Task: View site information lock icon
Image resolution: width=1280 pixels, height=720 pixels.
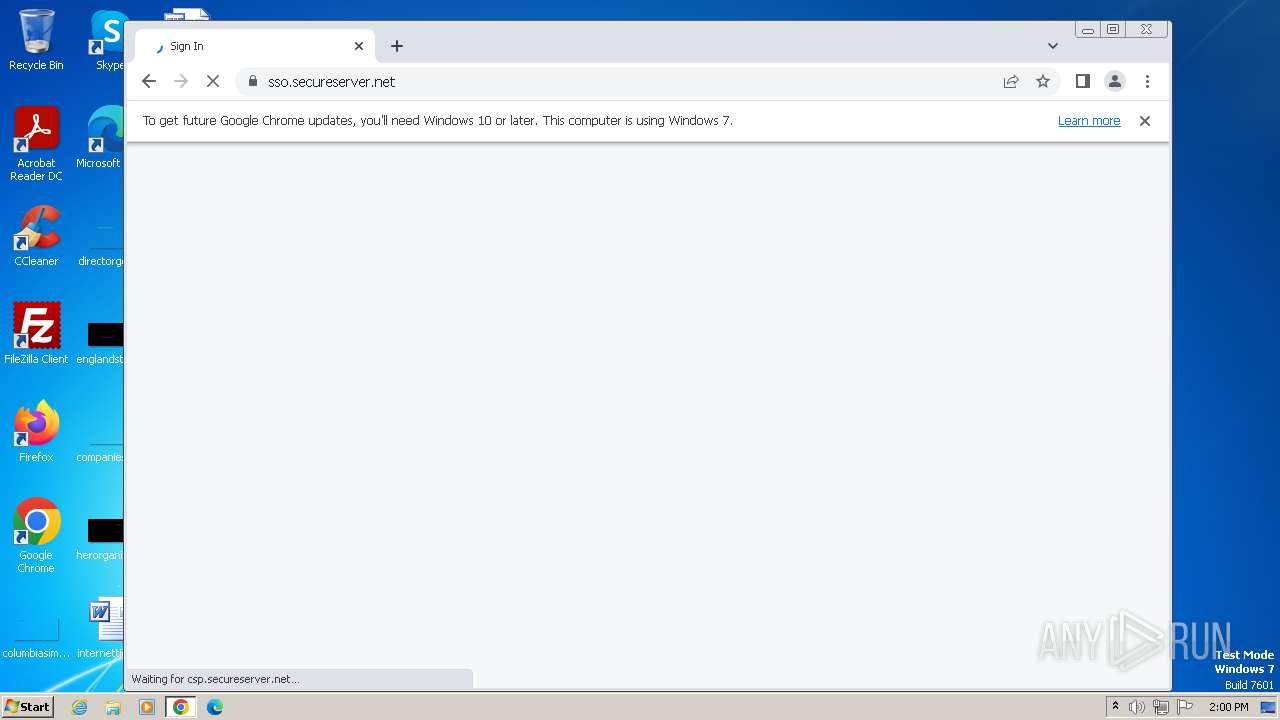Action: click(x=252, y=82)
